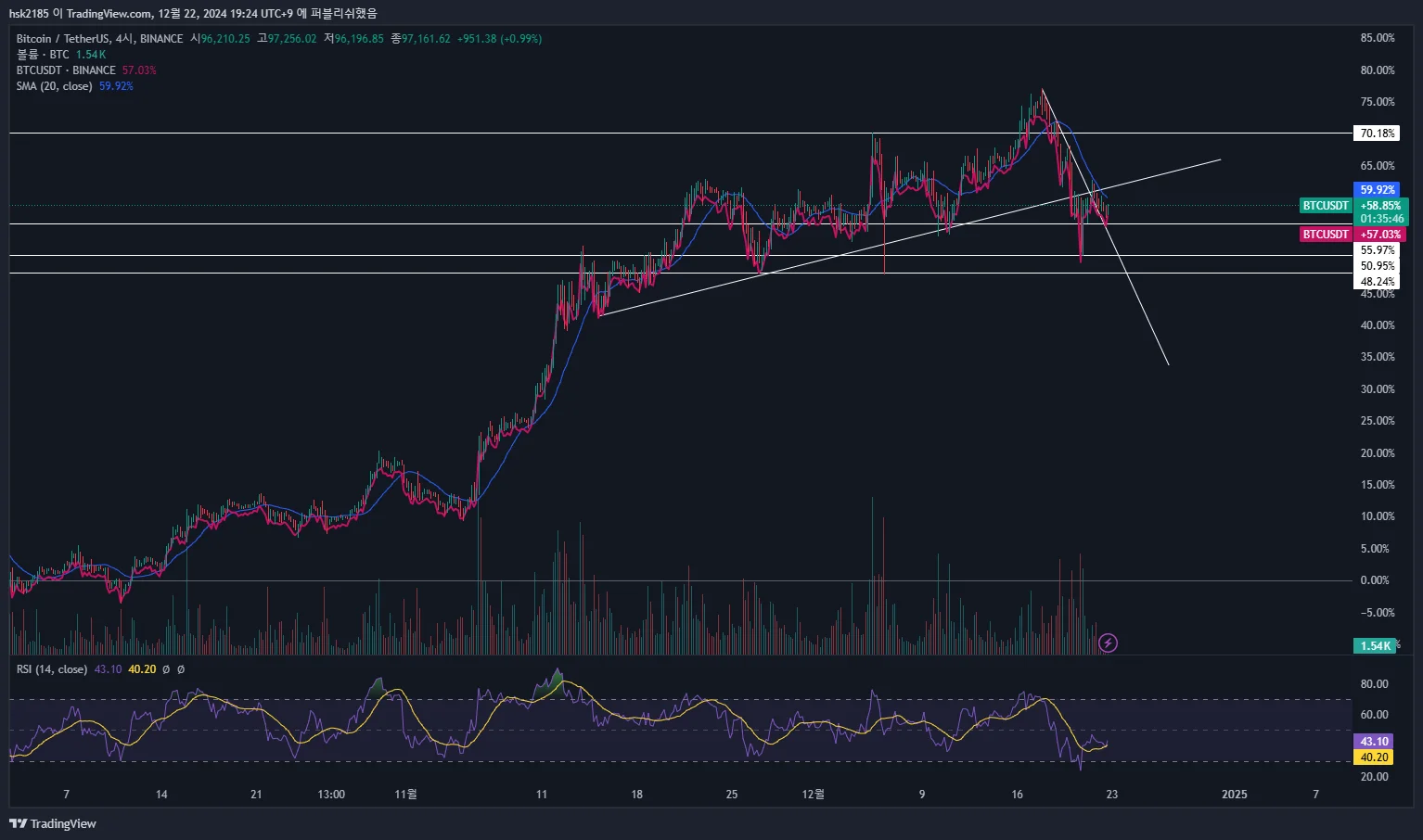Viewport: 1423px width, 840px height.
Task: Select the 85.00% label on price scale
Action: click(x=1378, y=38)
